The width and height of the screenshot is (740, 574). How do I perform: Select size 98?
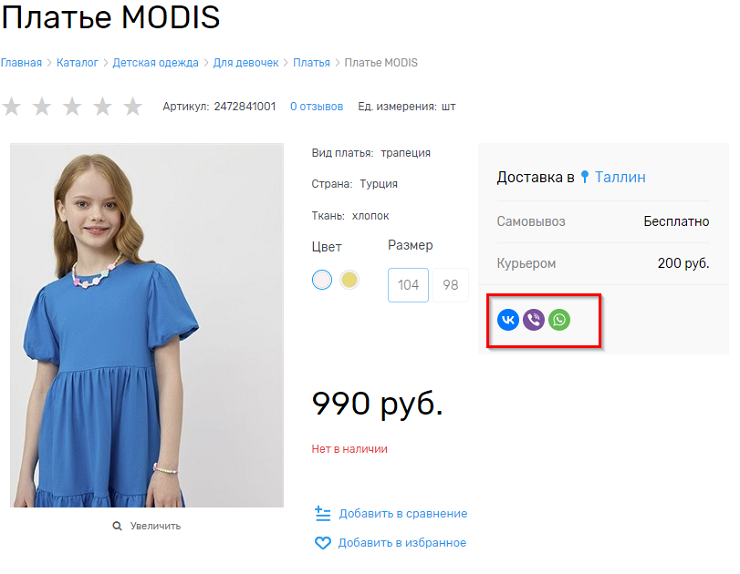click(x=450, y=285)
